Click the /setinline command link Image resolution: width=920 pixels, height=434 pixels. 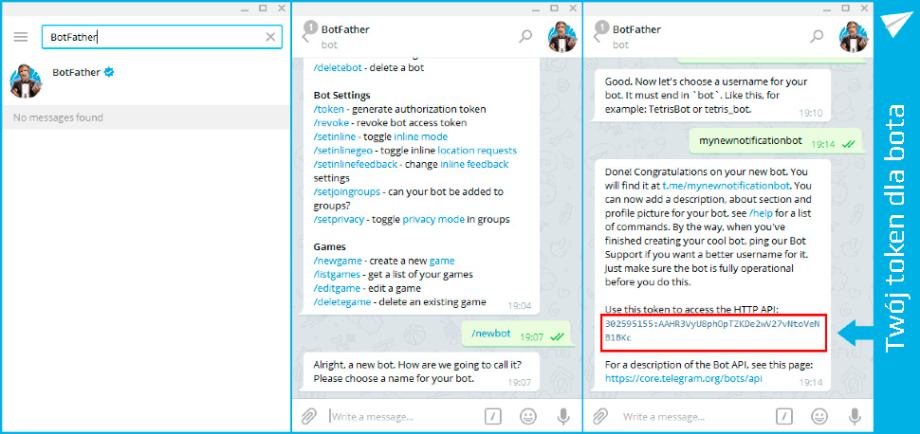coord(334,137)
